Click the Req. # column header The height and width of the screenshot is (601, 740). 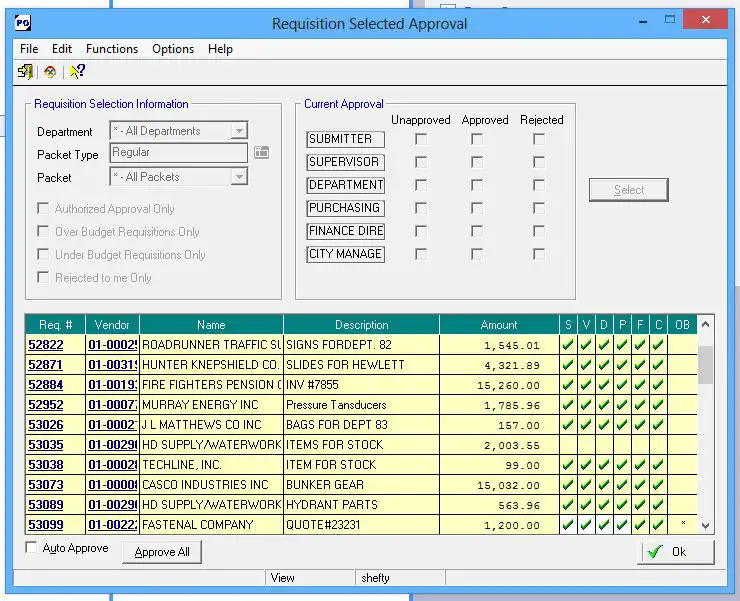click(55, 325)
